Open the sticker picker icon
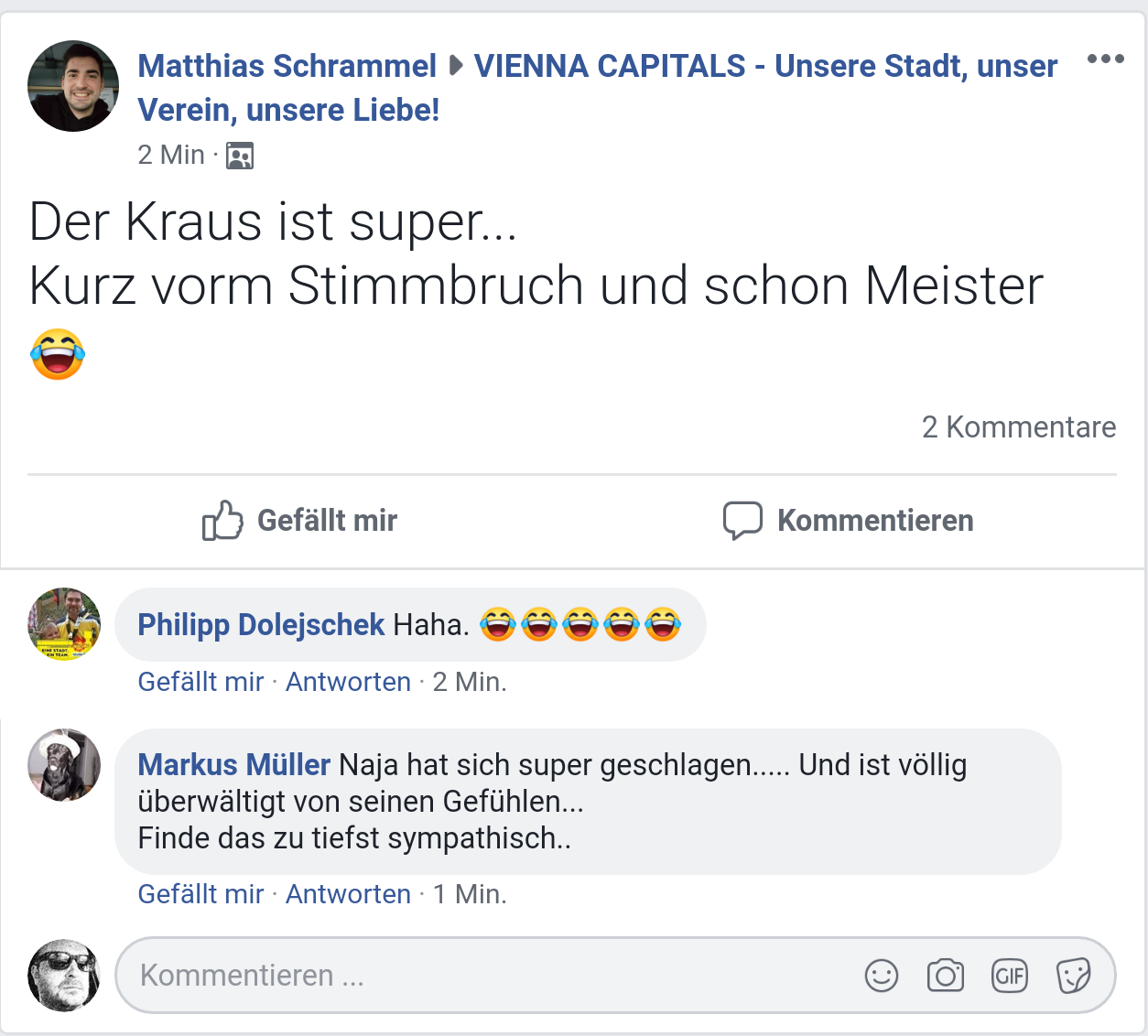 pyautogui.click(x=1073, y=976)
